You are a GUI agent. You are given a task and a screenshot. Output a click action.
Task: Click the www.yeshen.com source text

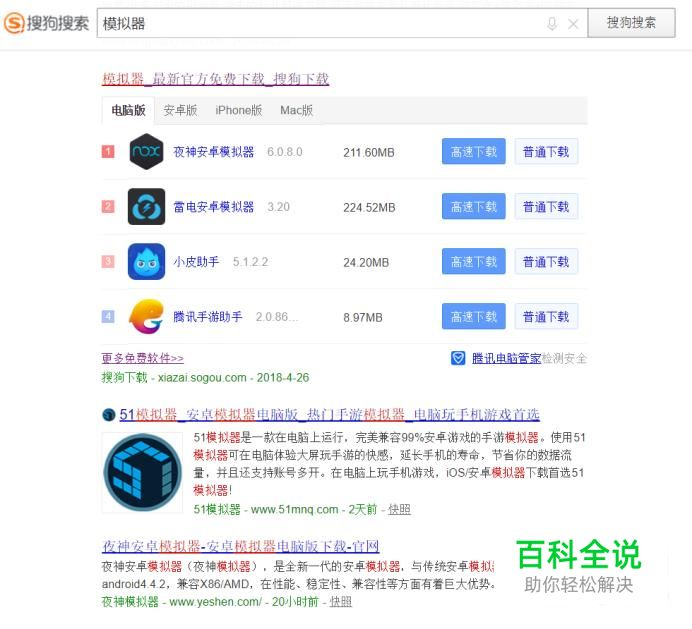pyautogui.click(x=215, y=602)
